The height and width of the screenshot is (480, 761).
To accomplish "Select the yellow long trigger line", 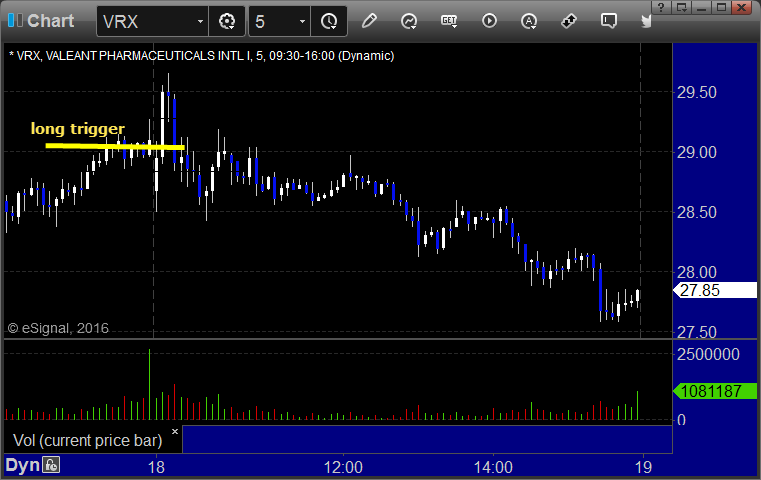I will 115,146.
